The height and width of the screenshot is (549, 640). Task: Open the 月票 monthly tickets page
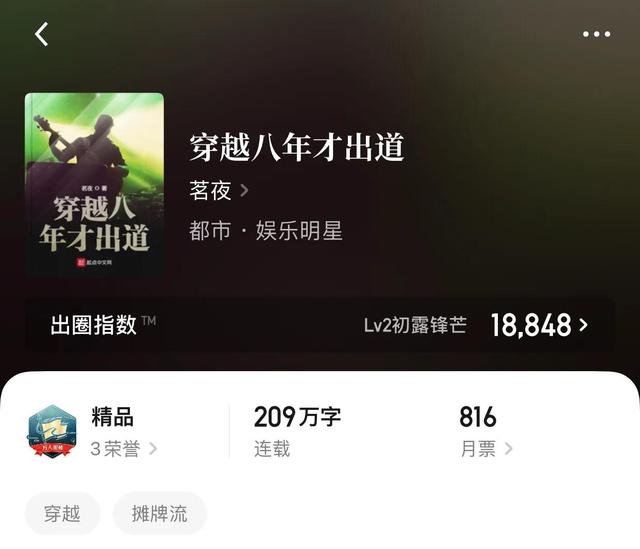coord(486,449)
